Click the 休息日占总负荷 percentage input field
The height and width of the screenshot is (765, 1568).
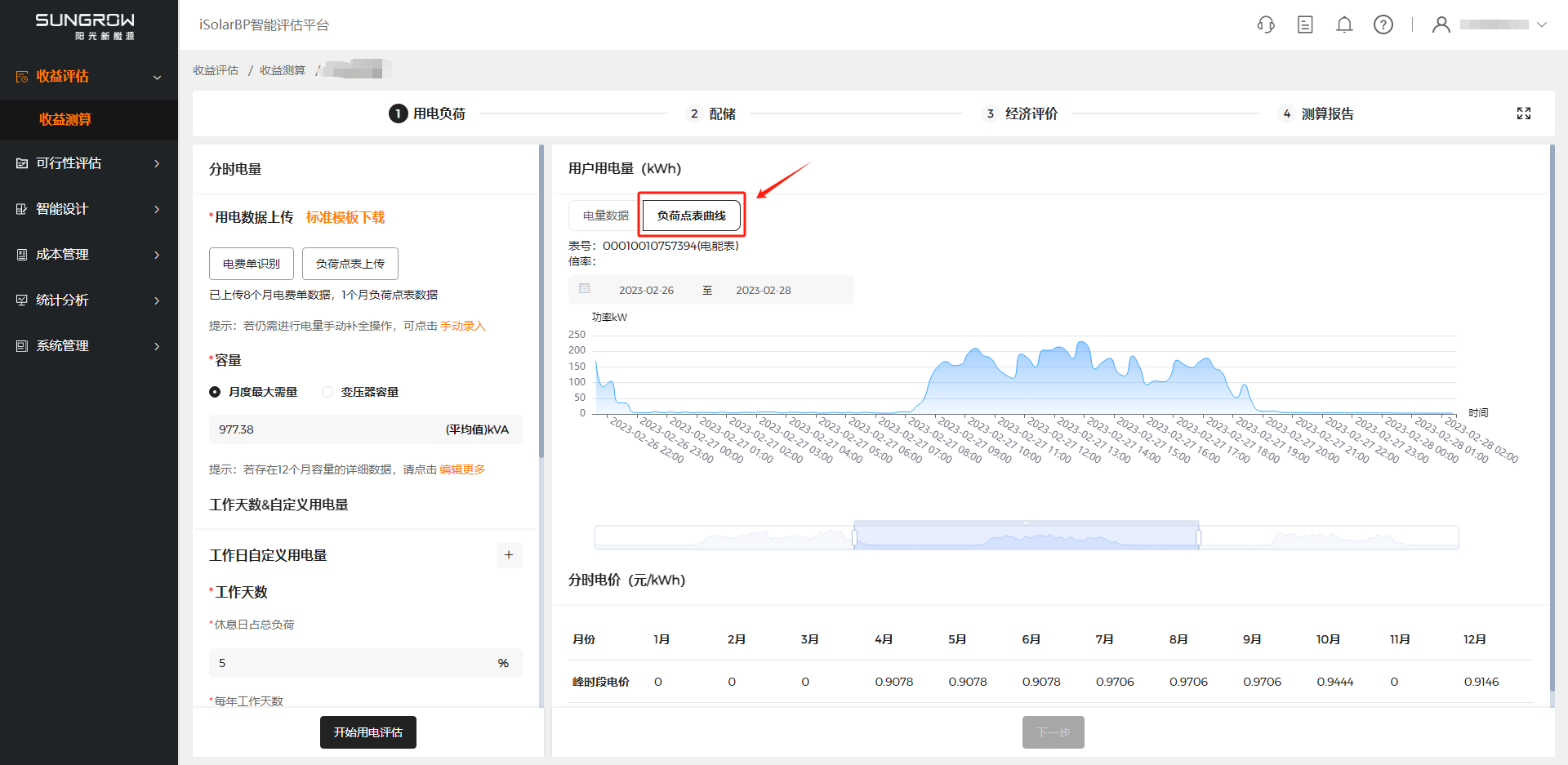tap(351, 663)
